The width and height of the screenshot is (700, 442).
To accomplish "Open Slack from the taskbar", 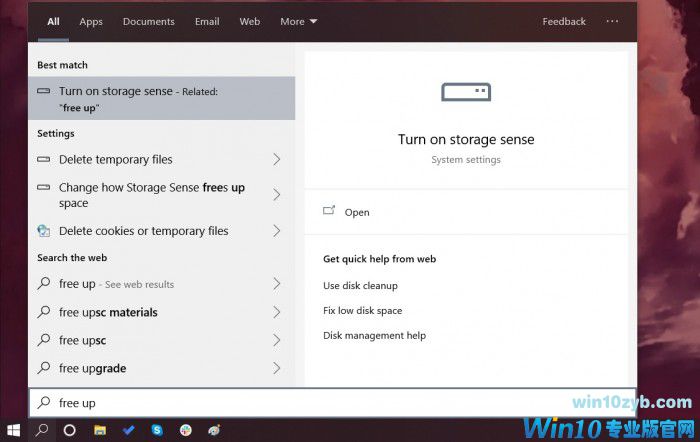I will (x=186, y=430).
